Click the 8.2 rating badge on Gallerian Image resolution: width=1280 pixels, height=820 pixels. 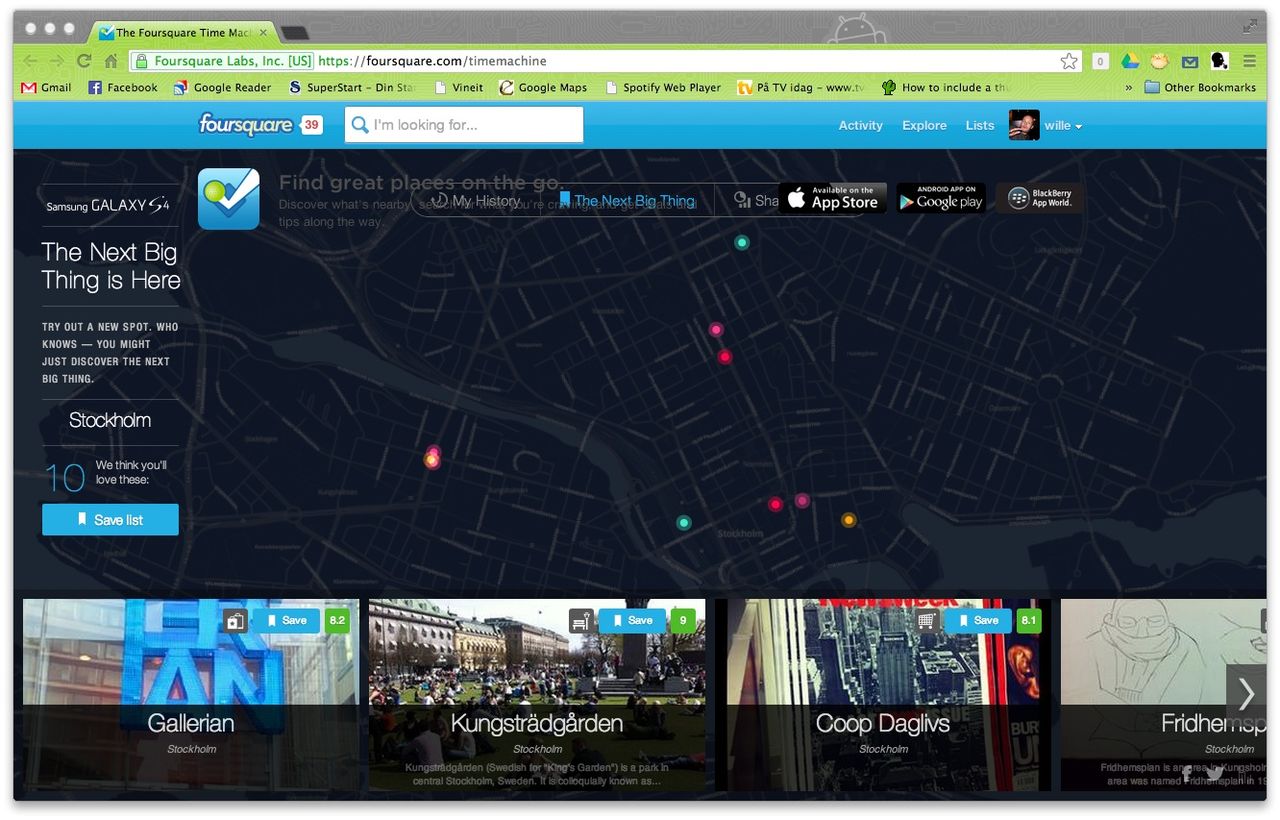click(x=337, y=620)
